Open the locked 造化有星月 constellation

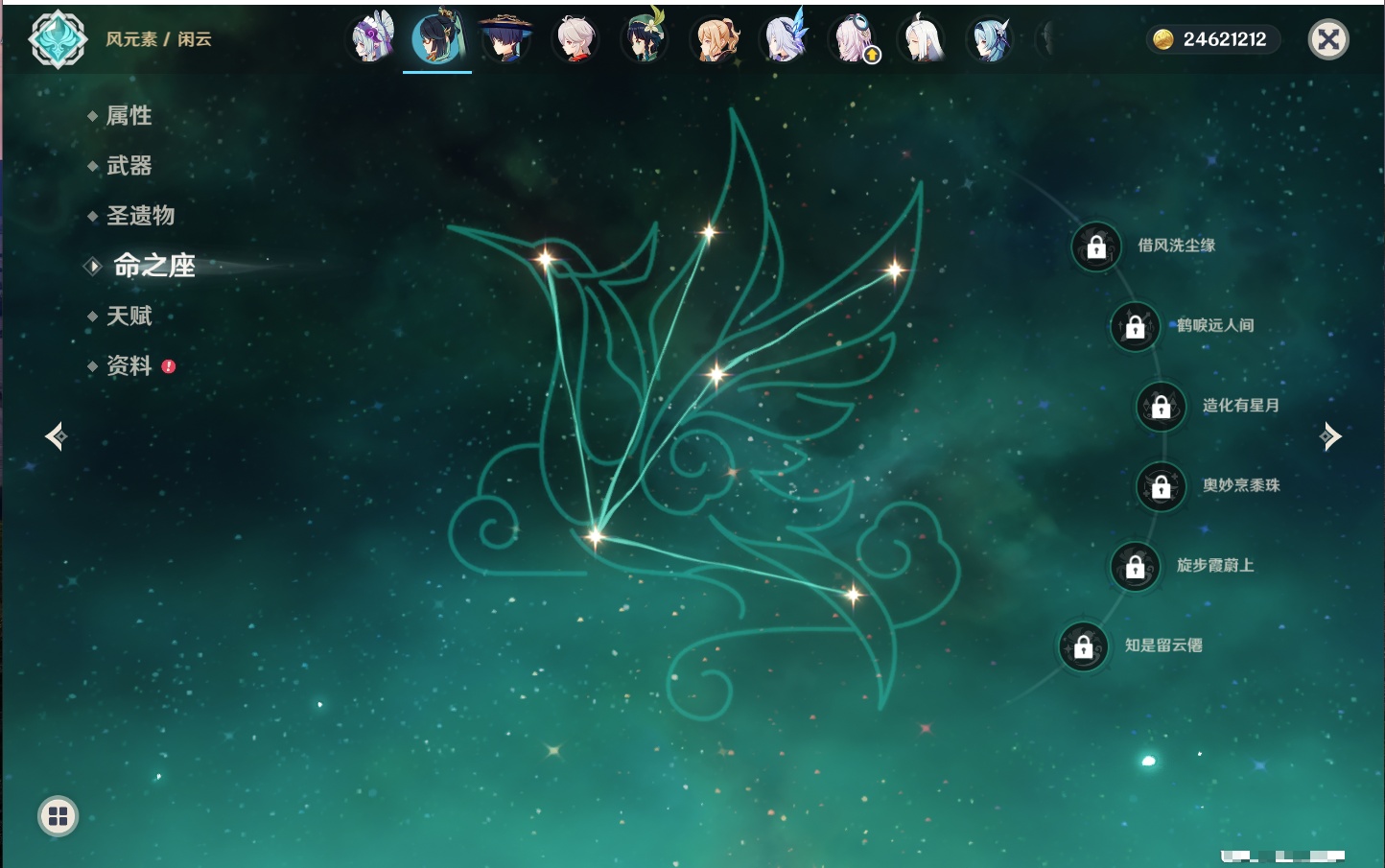tap(1161, 407)
